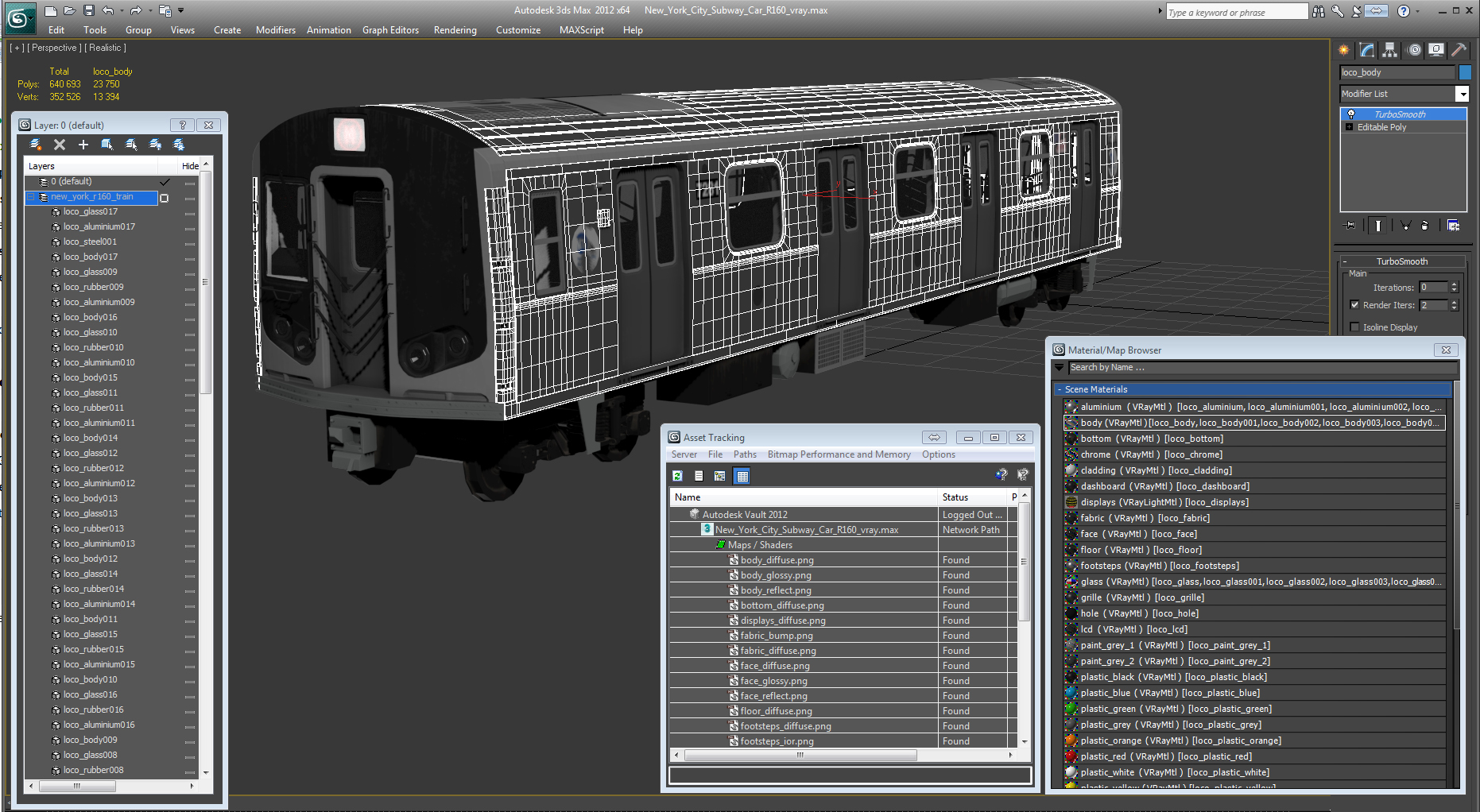Expand Editable Poly in modifier stack
Screen dimensions: 1480x812
[1349, 127]
